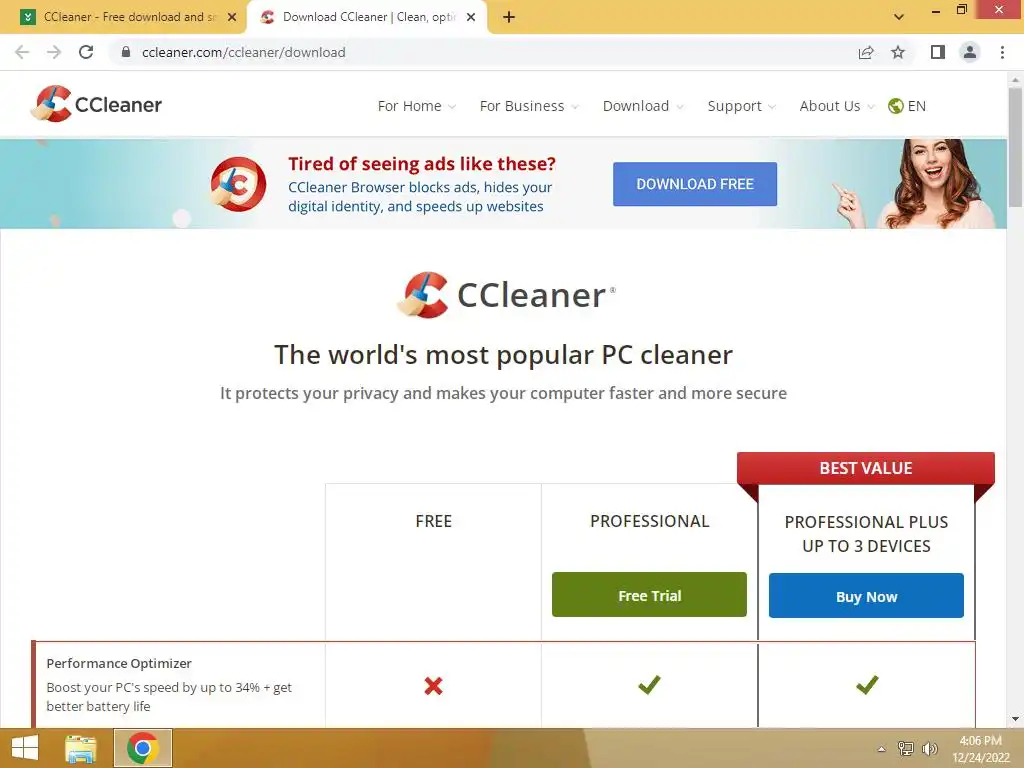1024x768 pixels.
Task: Click 'The world's most popular PC cleaner' heading
Action: click(x=504, y=355)
